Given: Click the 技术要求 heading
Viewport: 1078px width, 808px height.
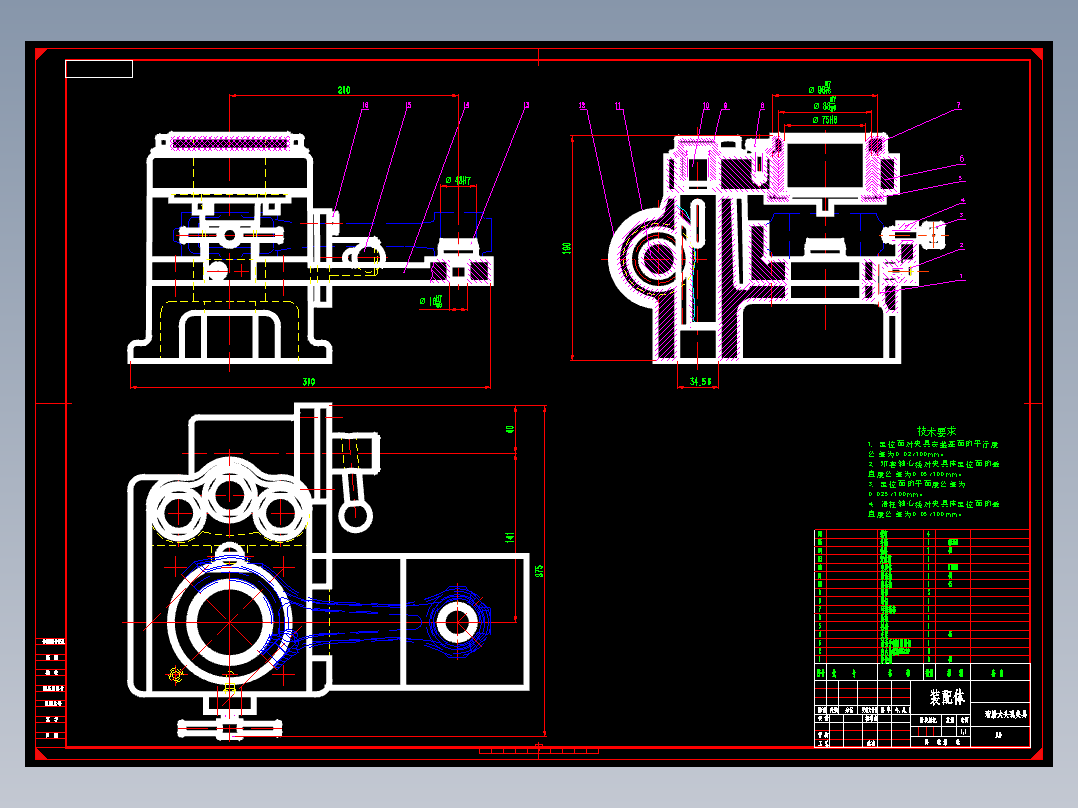Looking at the screenshot, I should coord(936,432).
